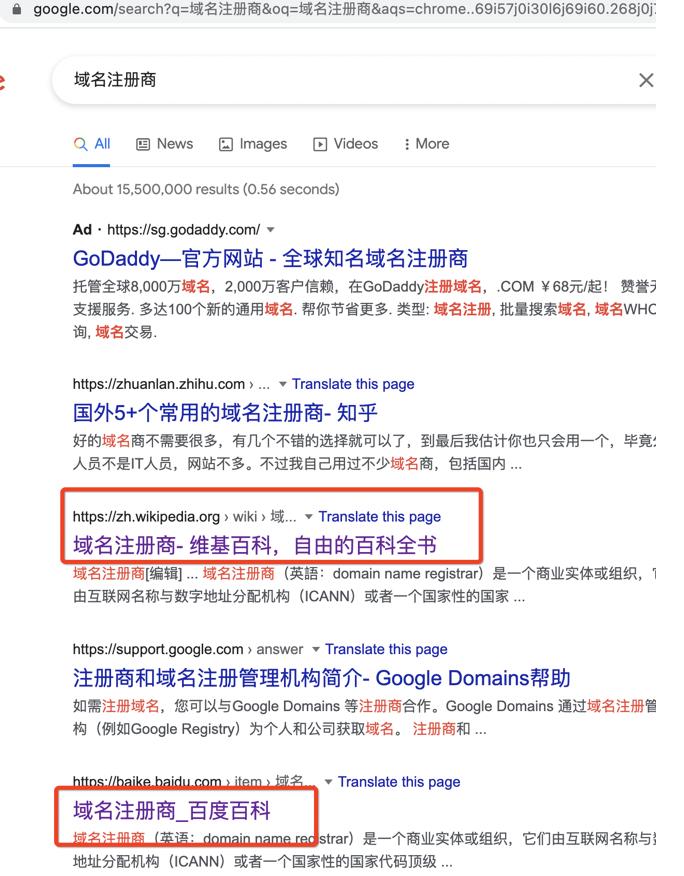Viewport: 684px width, 876px height.
Task: Click the lock icon in address bar
Action: pyautogui.click(x=17, y=9)
